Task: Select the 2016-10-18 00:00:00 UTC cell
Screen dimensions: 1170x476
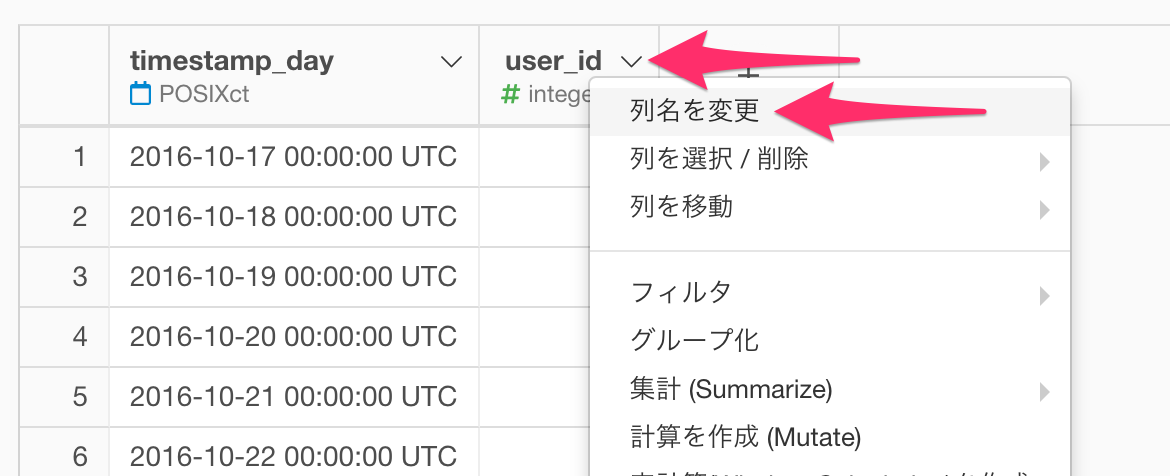Action: click(293, 217)
